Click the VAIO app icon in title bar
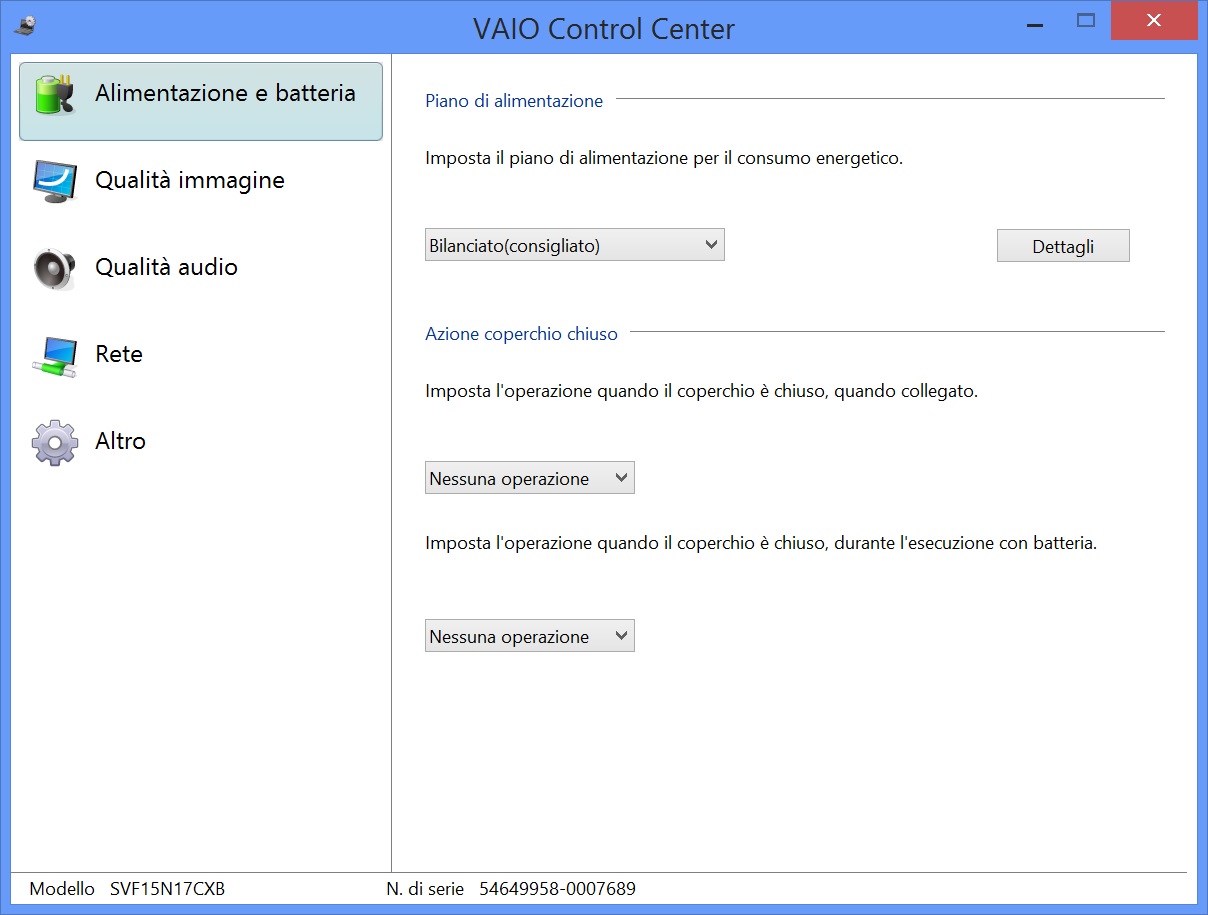 [26, 26]
